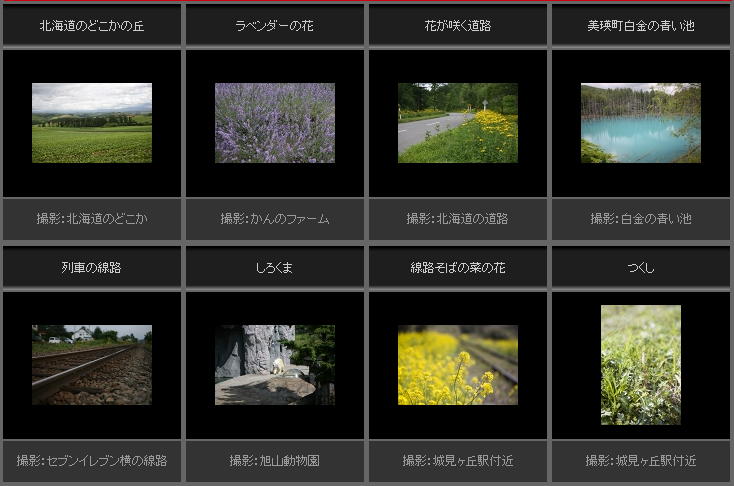Image resolution: width=734 pixels, height=486 pixels.
Task: Click caption 撮影:白金の青い池
Action: coord(641,219)
